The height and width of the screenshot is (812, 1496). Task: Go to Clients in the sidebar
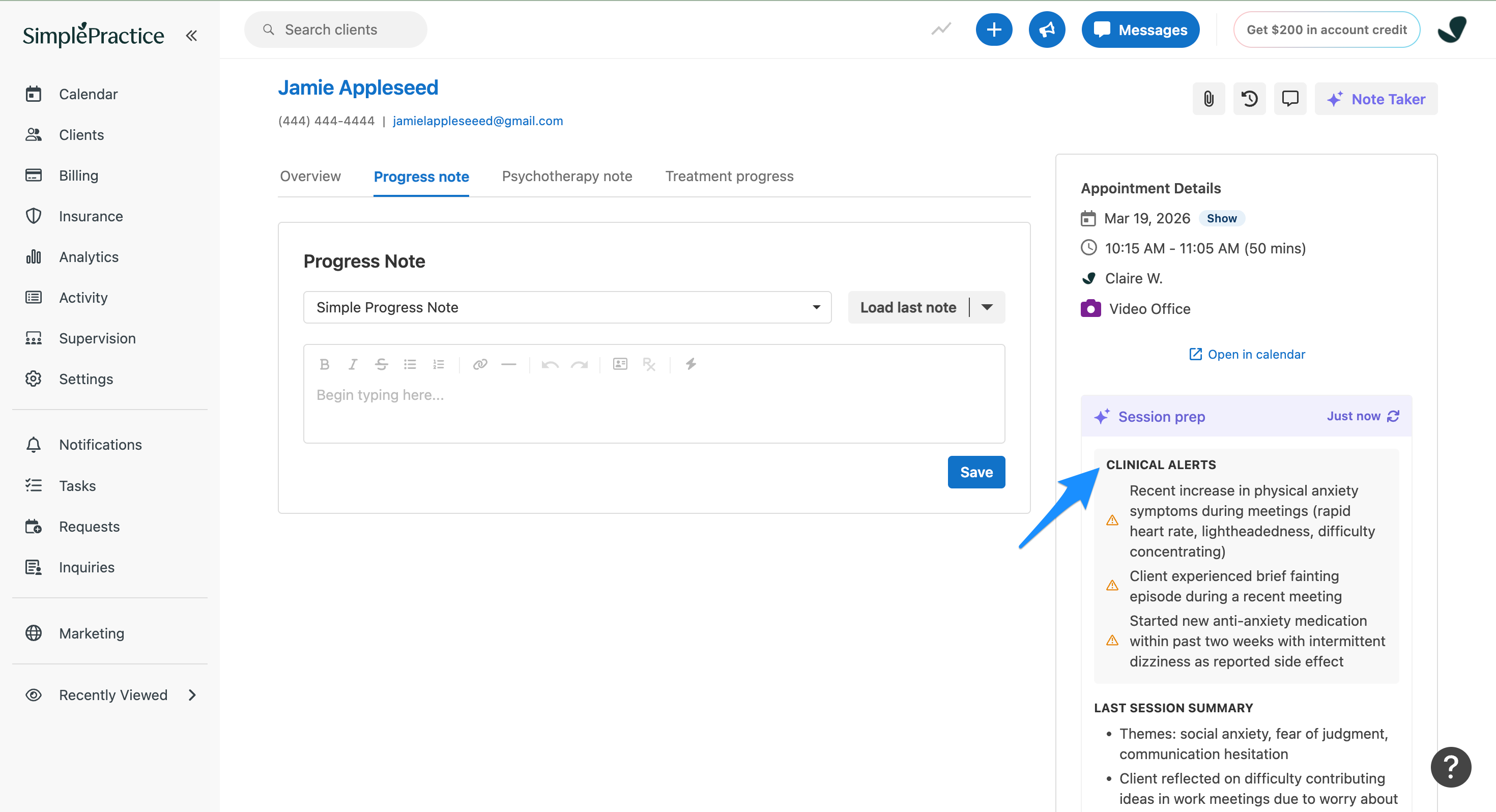point(81,135)
